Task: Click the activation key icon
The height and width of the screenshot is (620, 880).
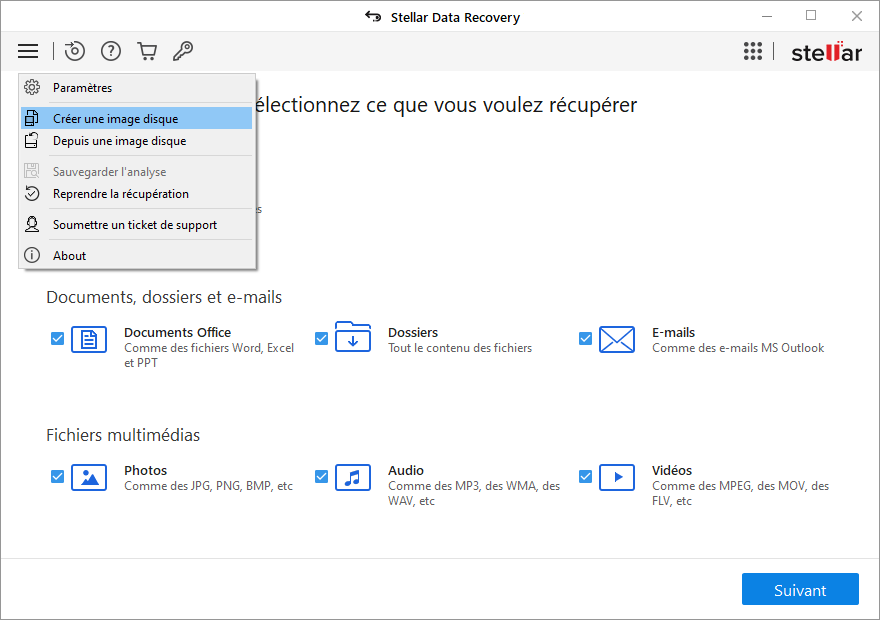Action: coord(182,51)
